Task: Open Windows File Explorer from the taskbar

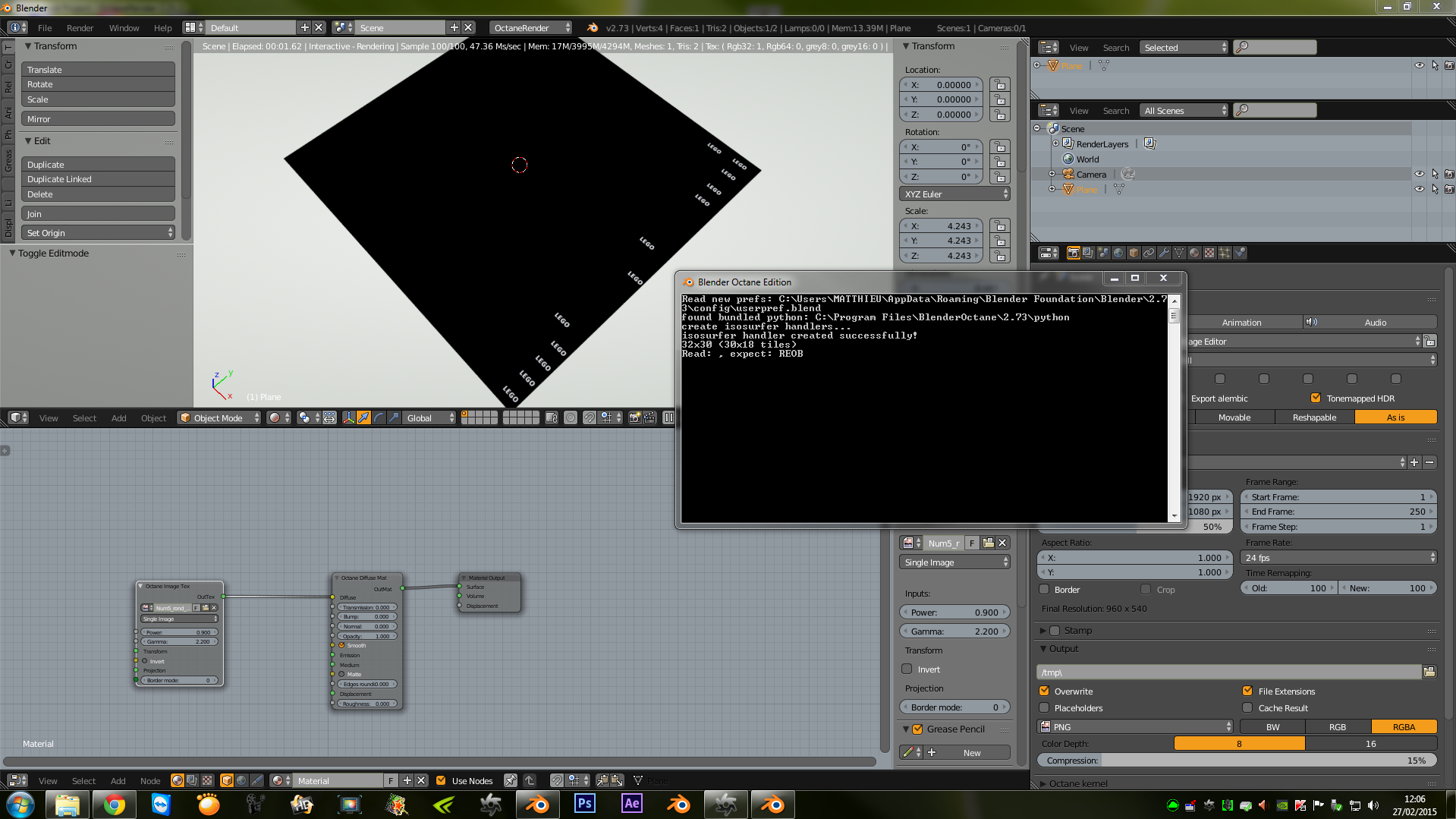Action: point(68,804)
